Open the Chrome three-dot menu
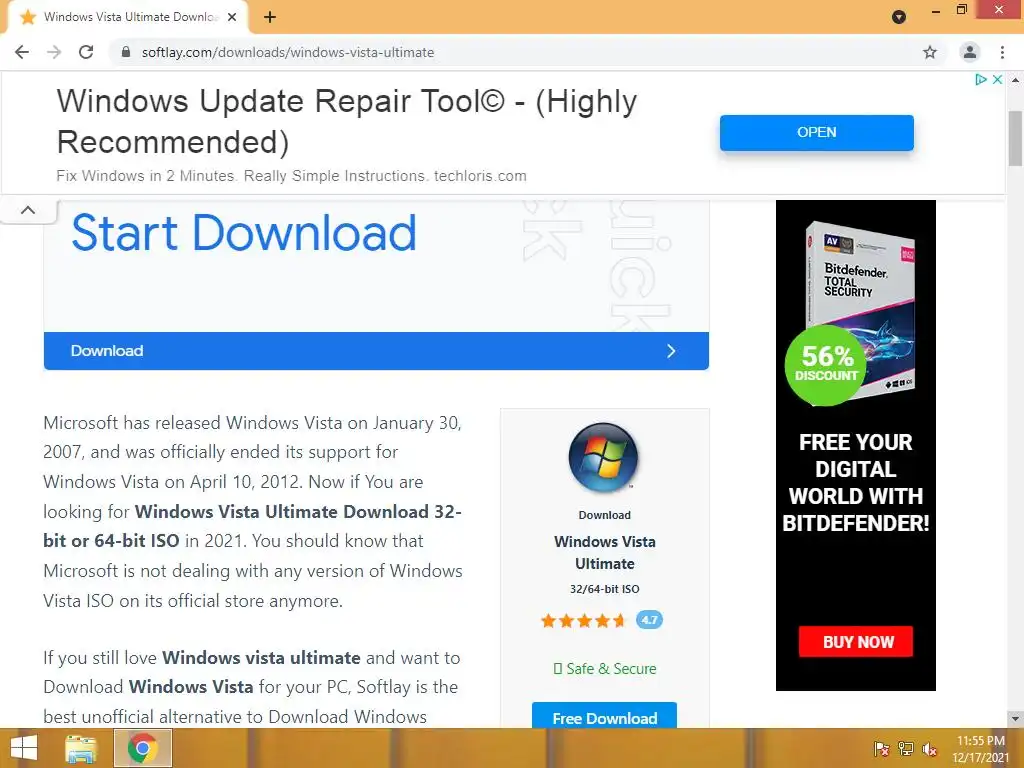The width and height of the screenshot is (1024, 768). 1002,52
